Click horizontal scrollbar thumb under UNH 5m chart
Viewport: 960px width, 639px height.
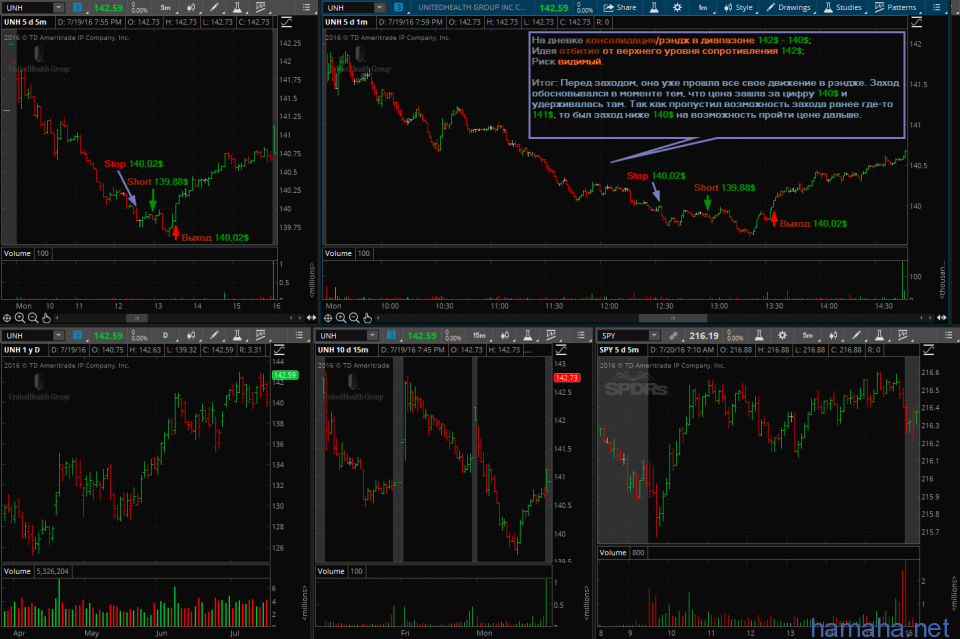137,318
